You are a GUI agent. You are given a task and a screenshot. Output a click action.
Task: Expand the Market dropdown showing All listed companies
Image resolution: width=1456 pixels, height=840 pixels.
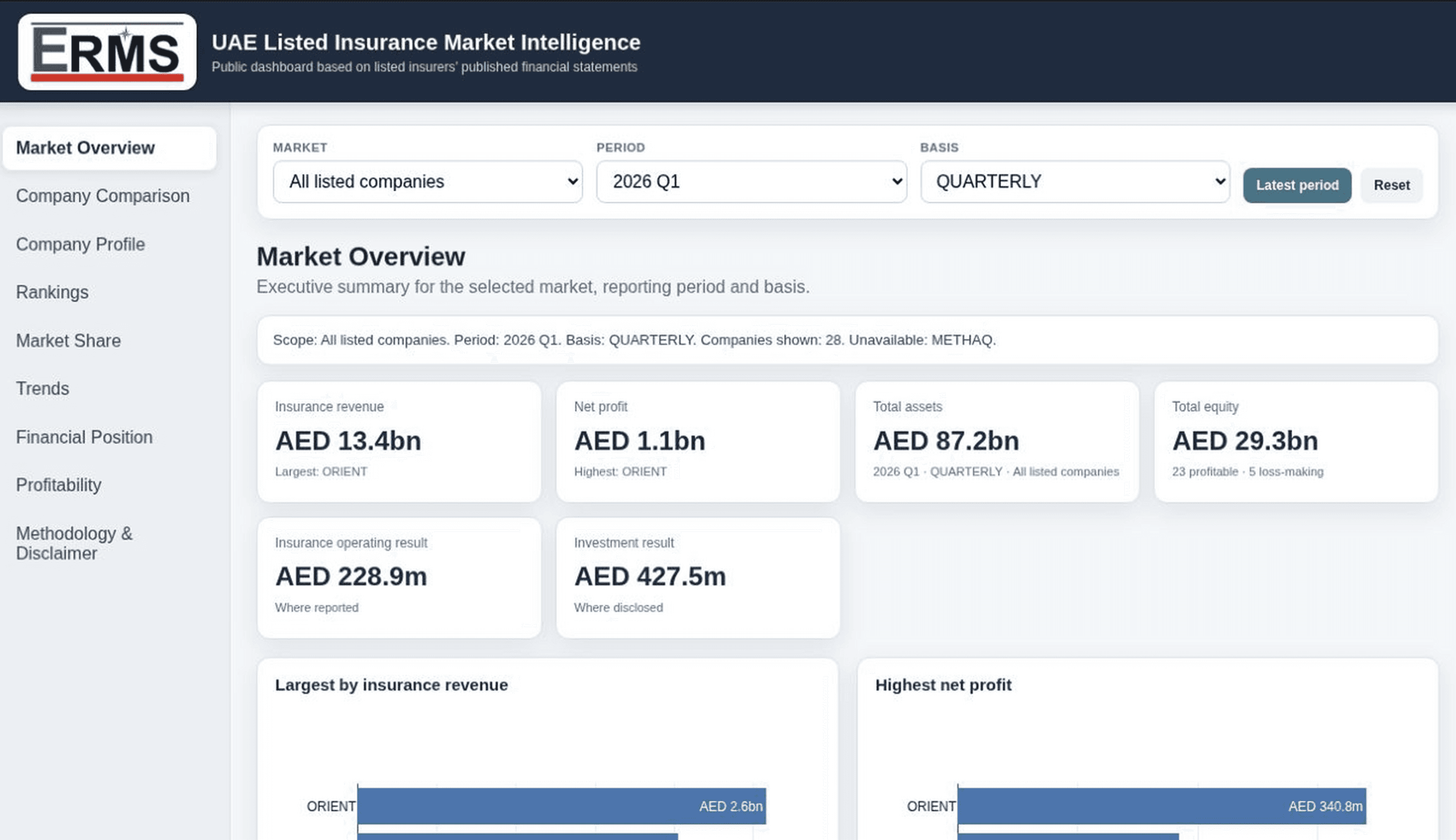point(428,182)
